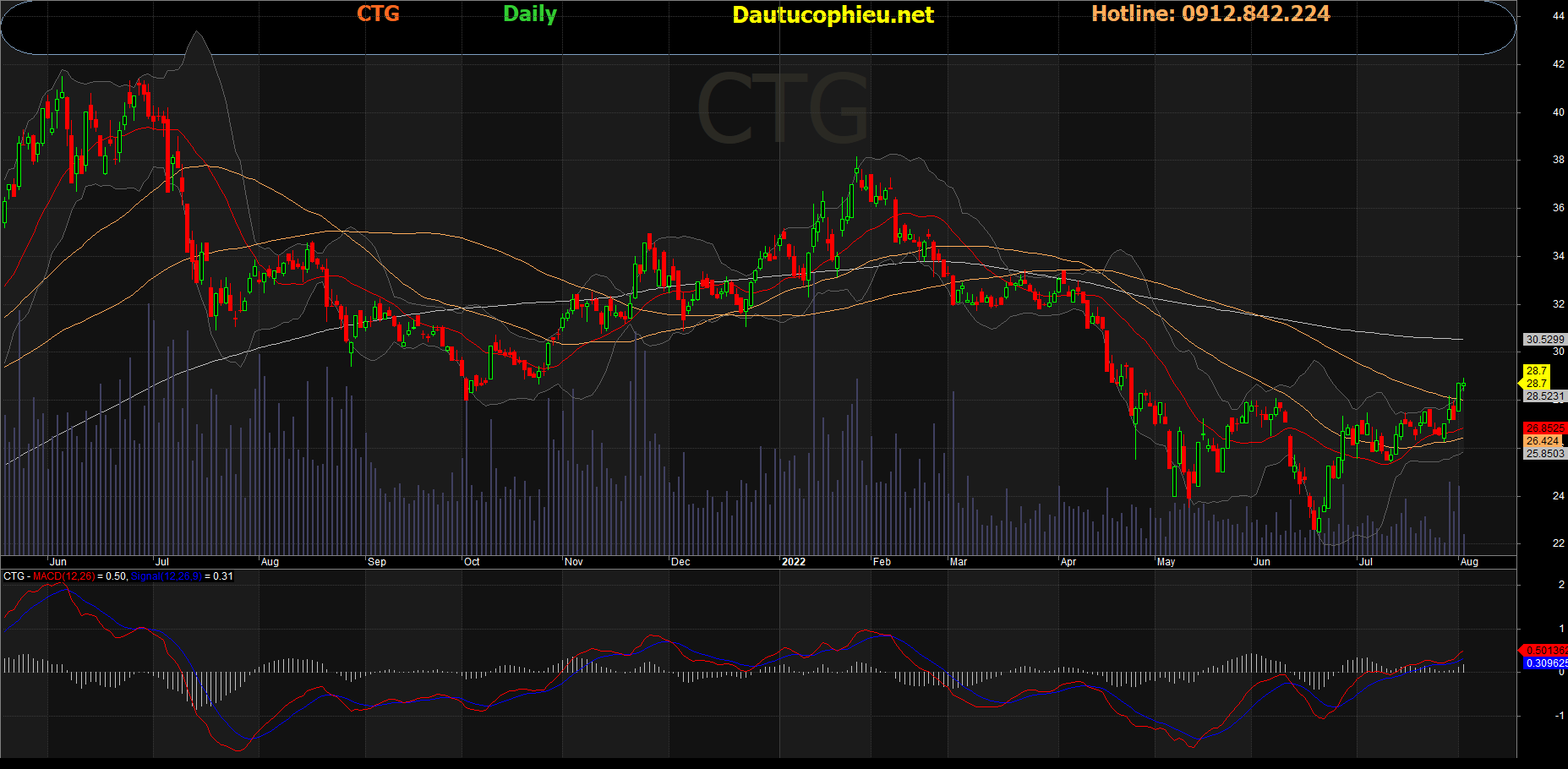Click the orange 26.424 price tag
This screenshot has height=769, width=1568.
pyautogui.click(x=1543, y=441)
